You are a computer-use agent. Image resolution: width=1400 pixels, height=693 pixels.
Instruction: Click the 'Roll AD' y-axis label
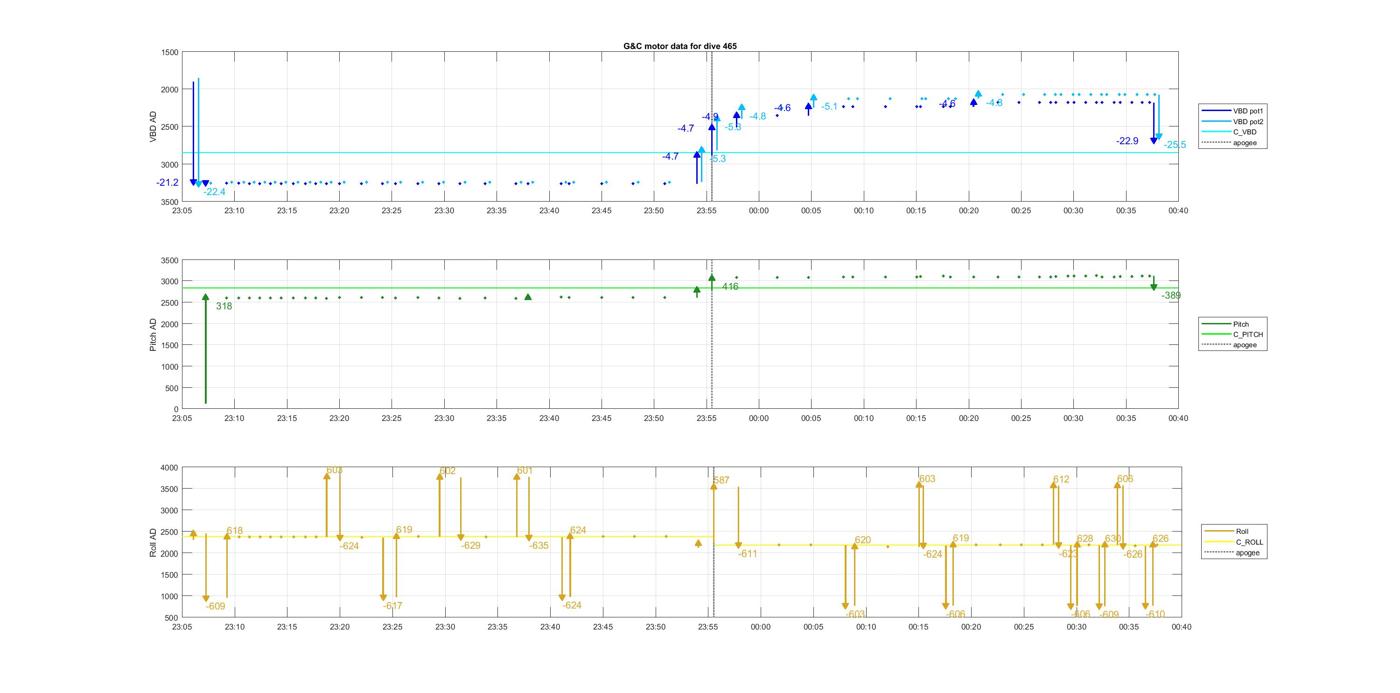154,542
